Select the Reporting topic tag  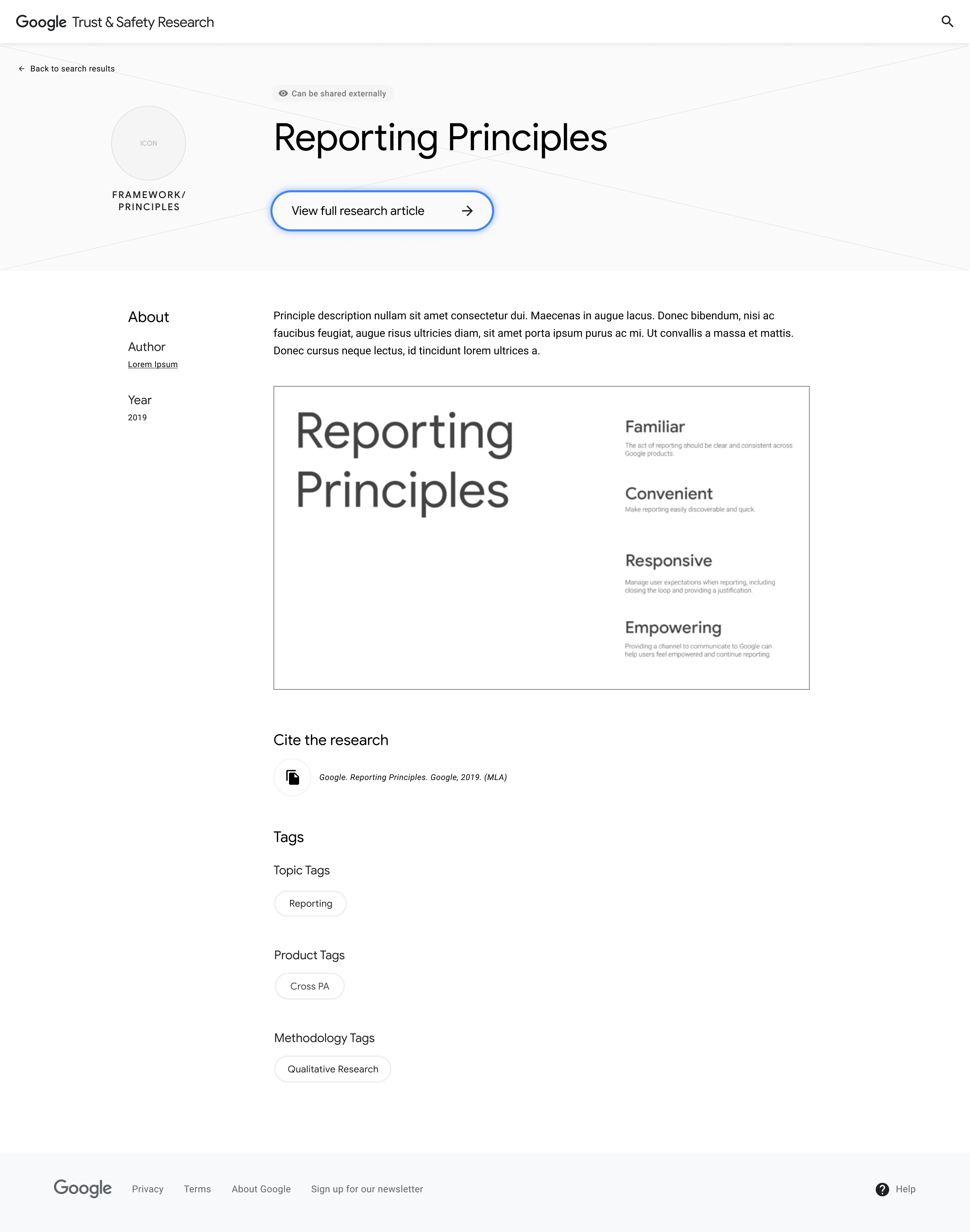pos(310,903)
